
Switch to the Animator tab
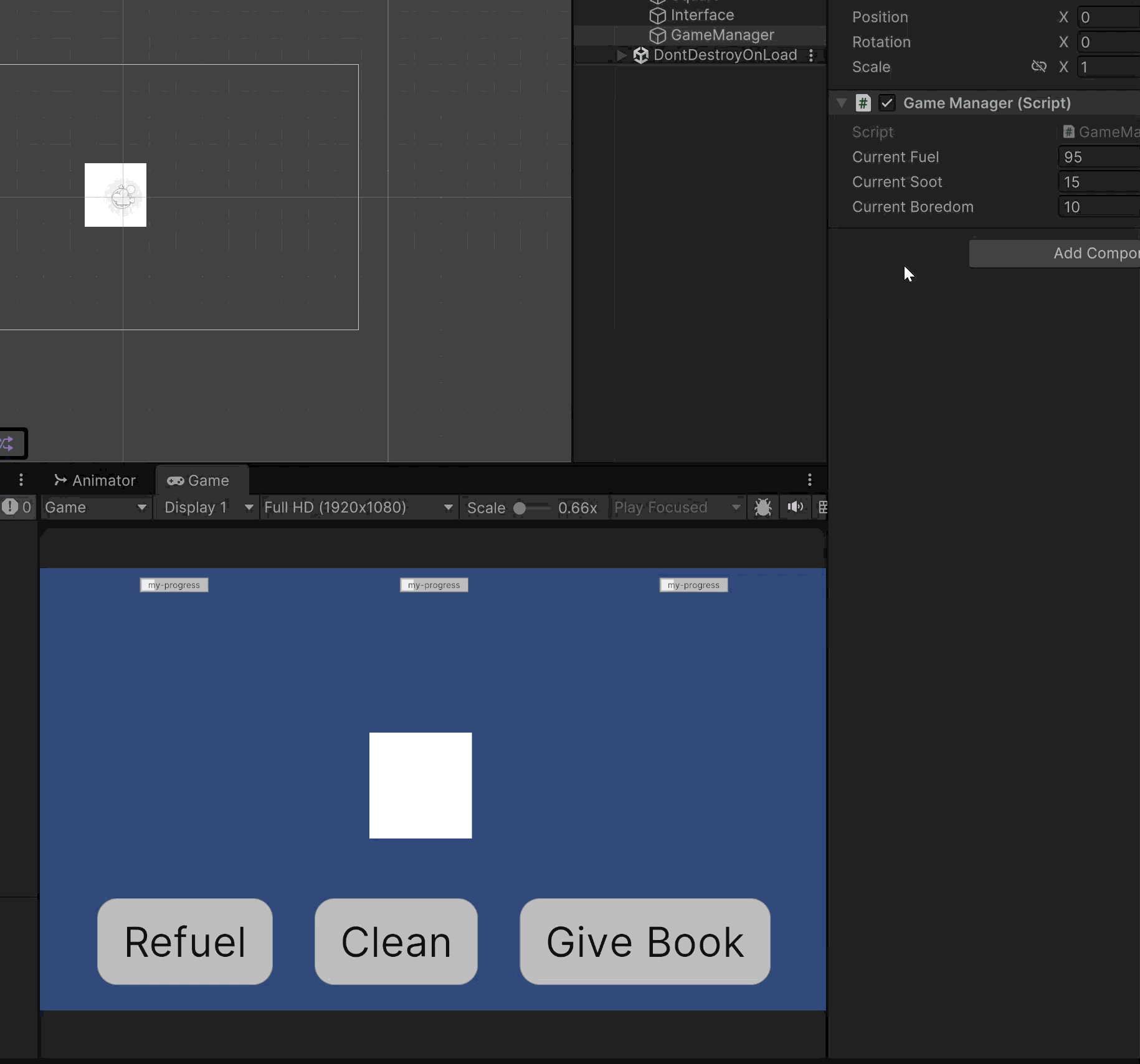tap(95, 480)
